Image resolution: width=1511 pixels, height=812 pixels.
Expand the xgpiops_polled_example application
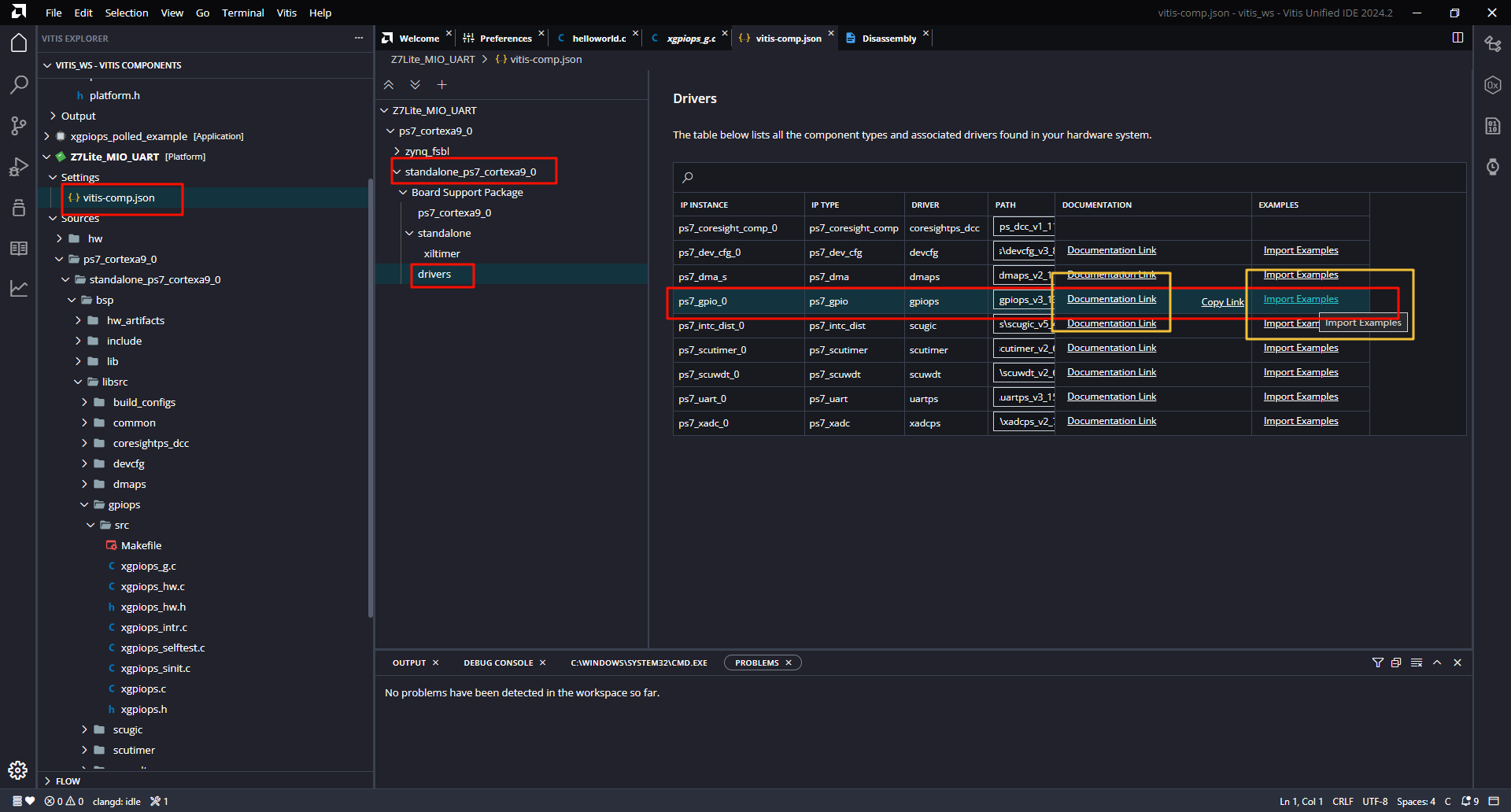(x=47, y=136)
